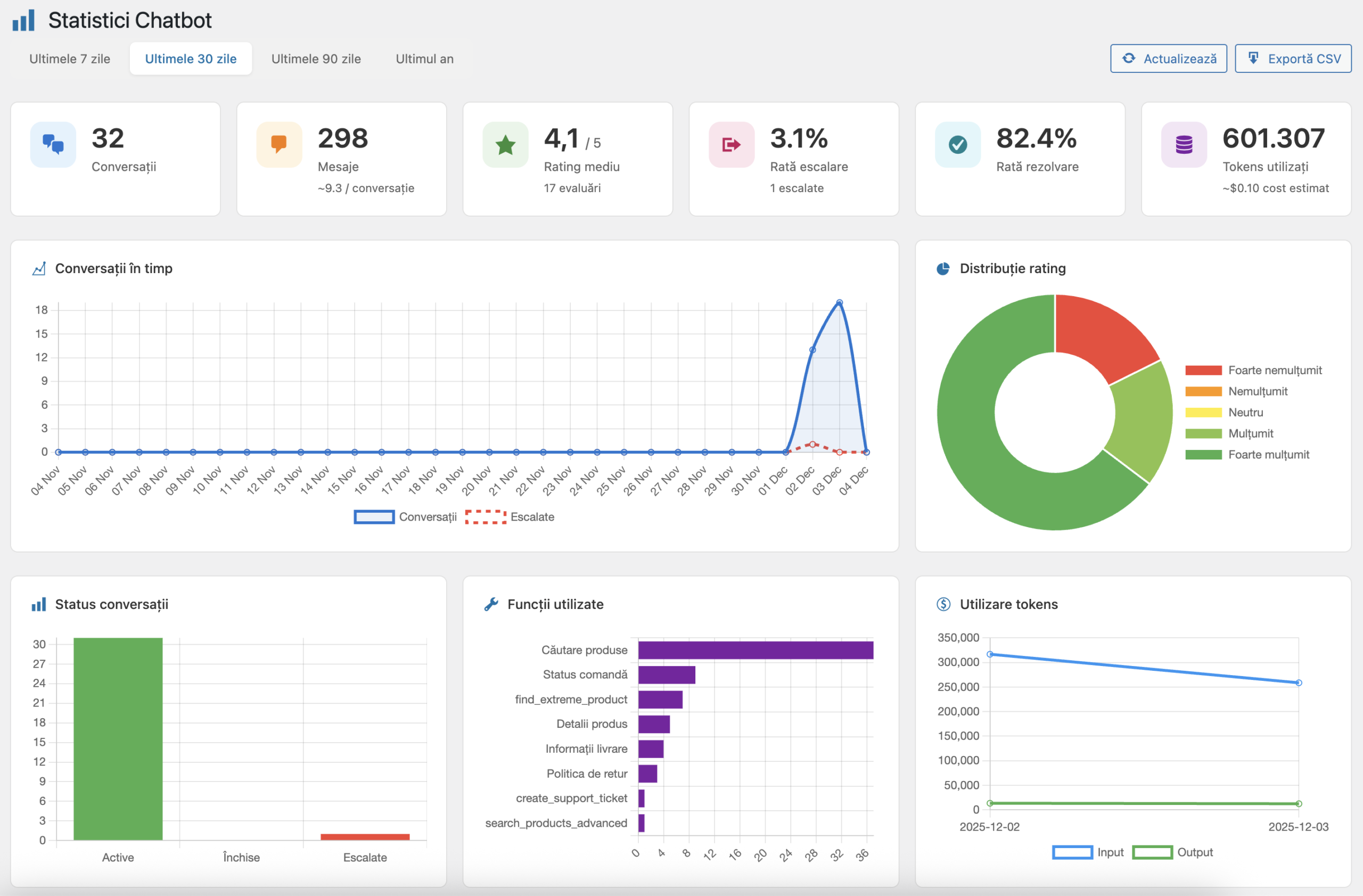Select the Ultimul an period tab
Screen dimensions: 1363x896
coord(424,59)
